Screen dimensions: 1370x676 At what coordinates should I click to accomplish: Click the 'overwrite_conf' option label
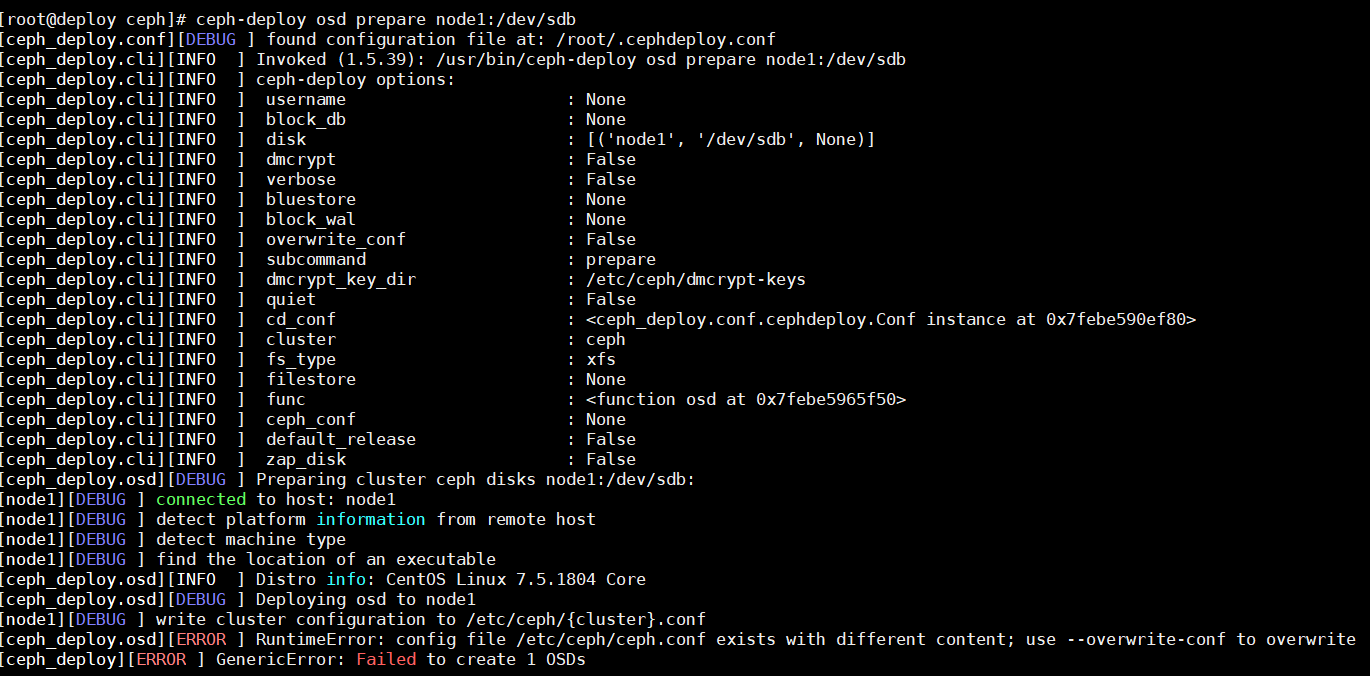pos(336,239)
